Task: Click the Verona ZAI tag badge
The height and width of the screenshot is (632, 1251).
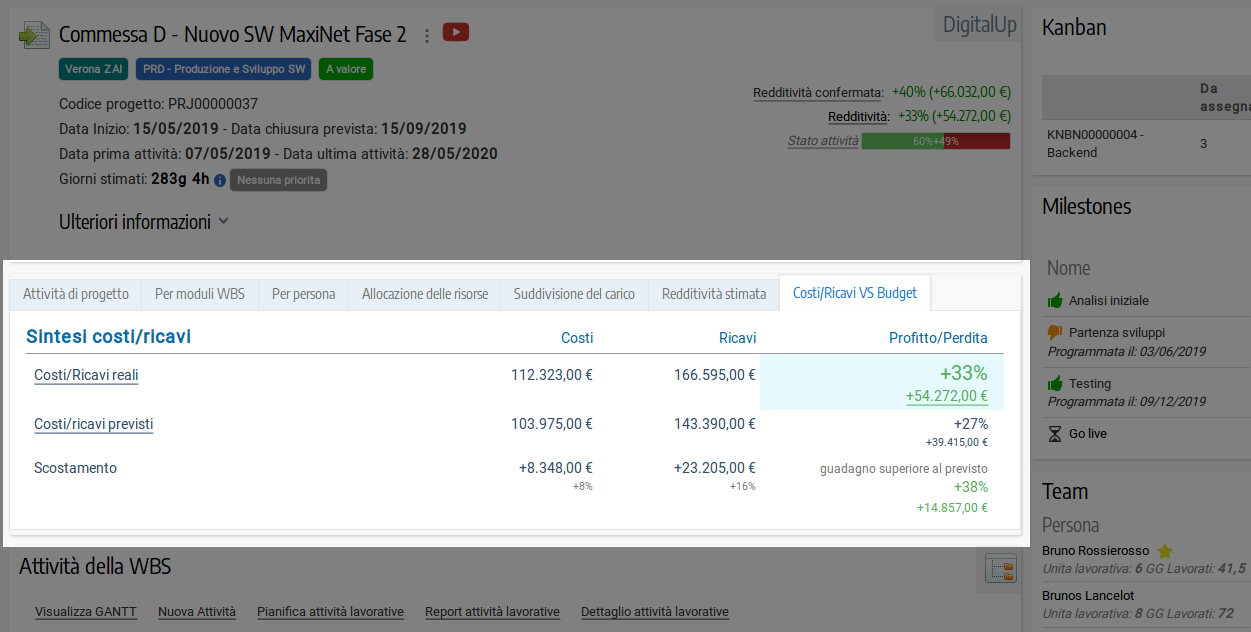Action: pos(93,69)
